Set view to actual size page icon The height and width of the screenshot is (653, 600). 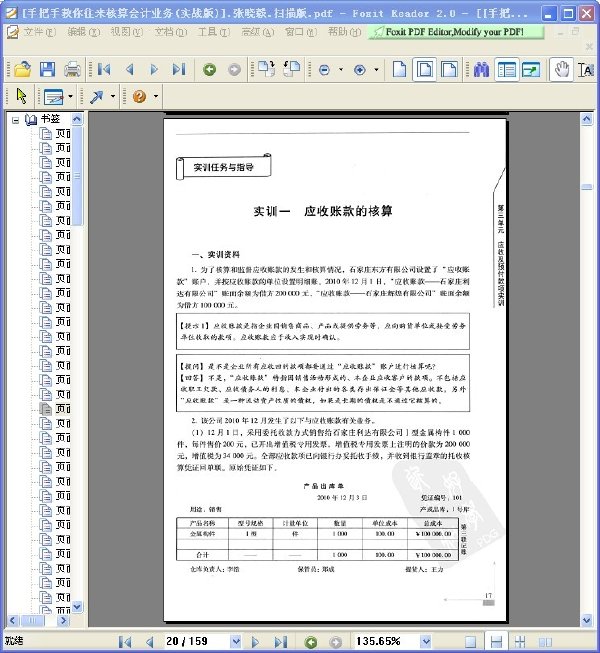click(x=400, y=69)
